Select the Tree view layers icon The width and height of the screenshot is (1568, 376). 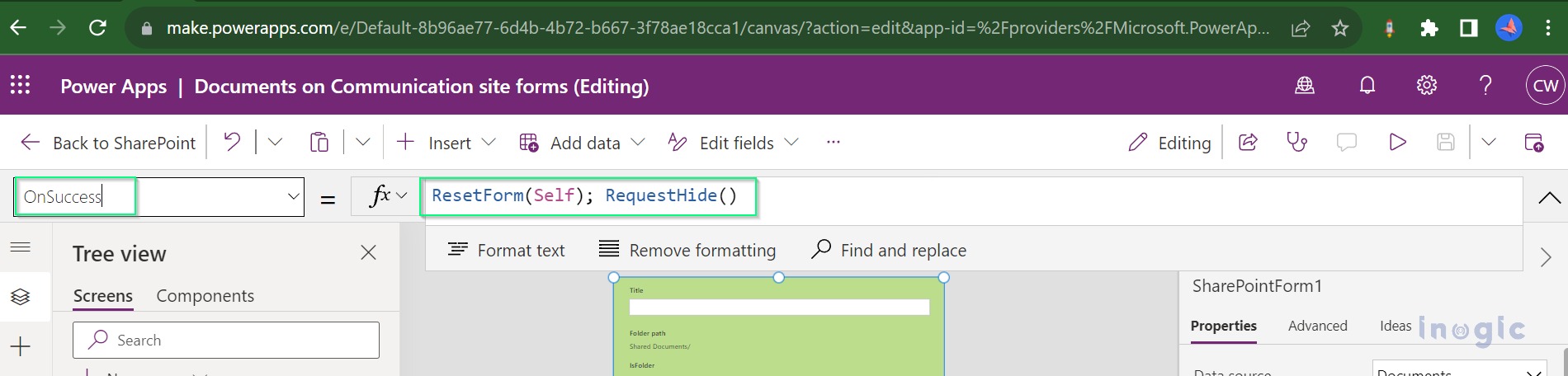click(x=21, y=297)
